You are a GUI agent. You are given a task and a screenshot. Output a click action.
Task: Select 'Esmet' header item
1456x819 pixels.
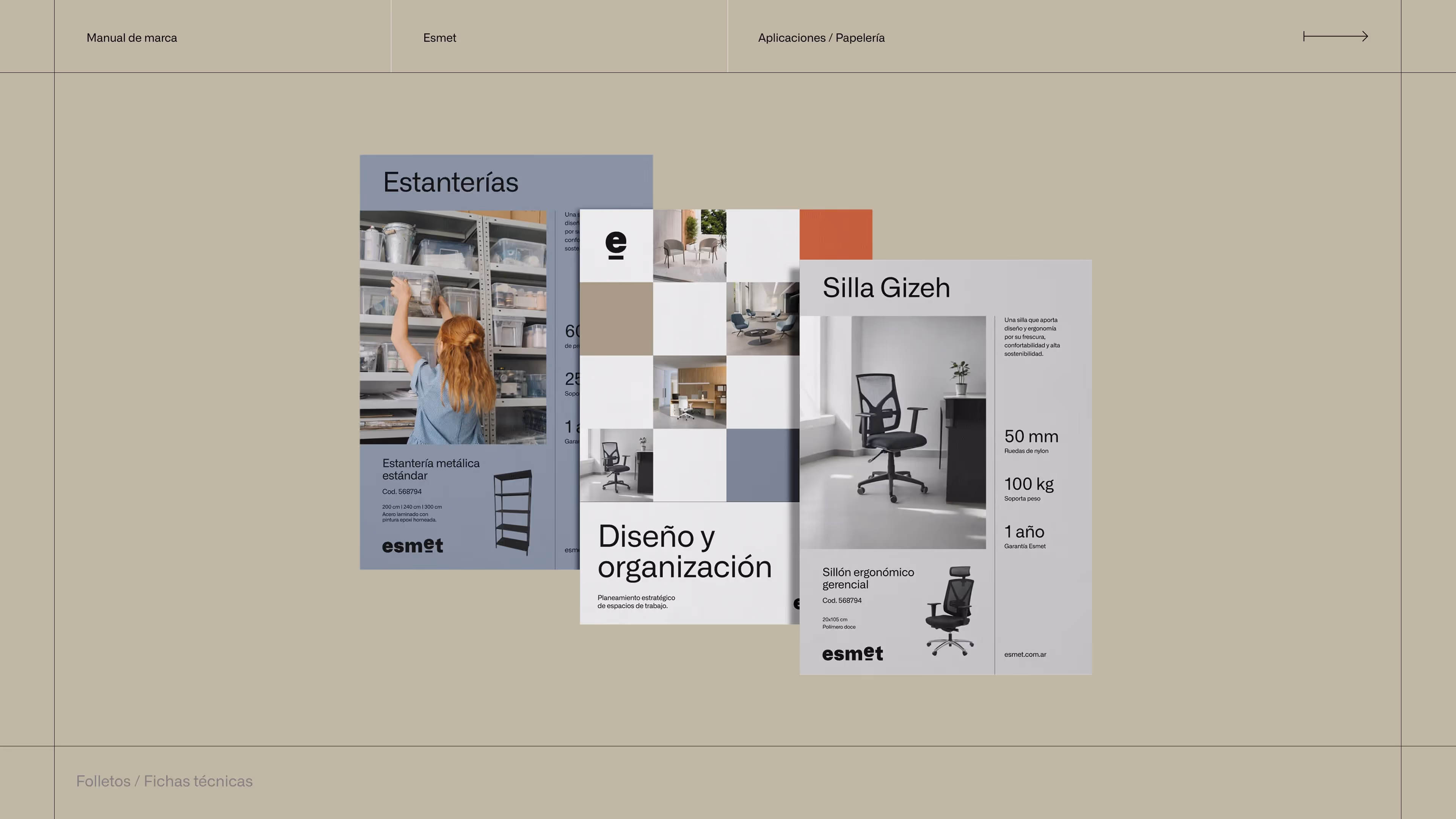pos(439,38)
